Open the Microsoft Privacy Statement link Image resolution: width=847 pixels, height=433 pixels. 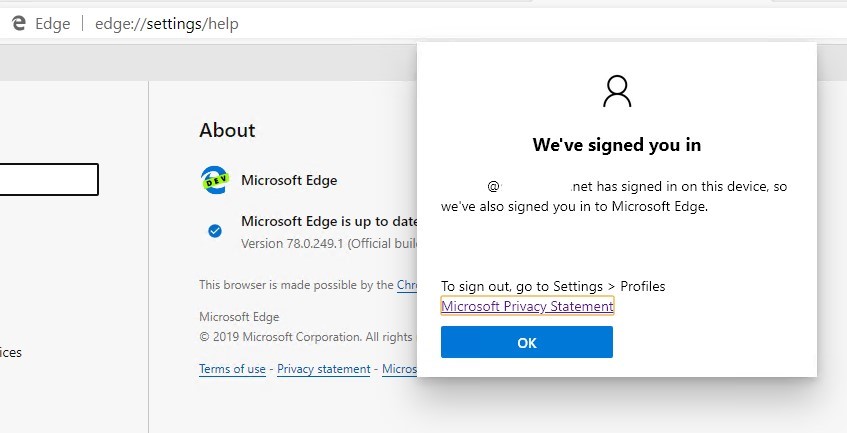click(527, 306)
